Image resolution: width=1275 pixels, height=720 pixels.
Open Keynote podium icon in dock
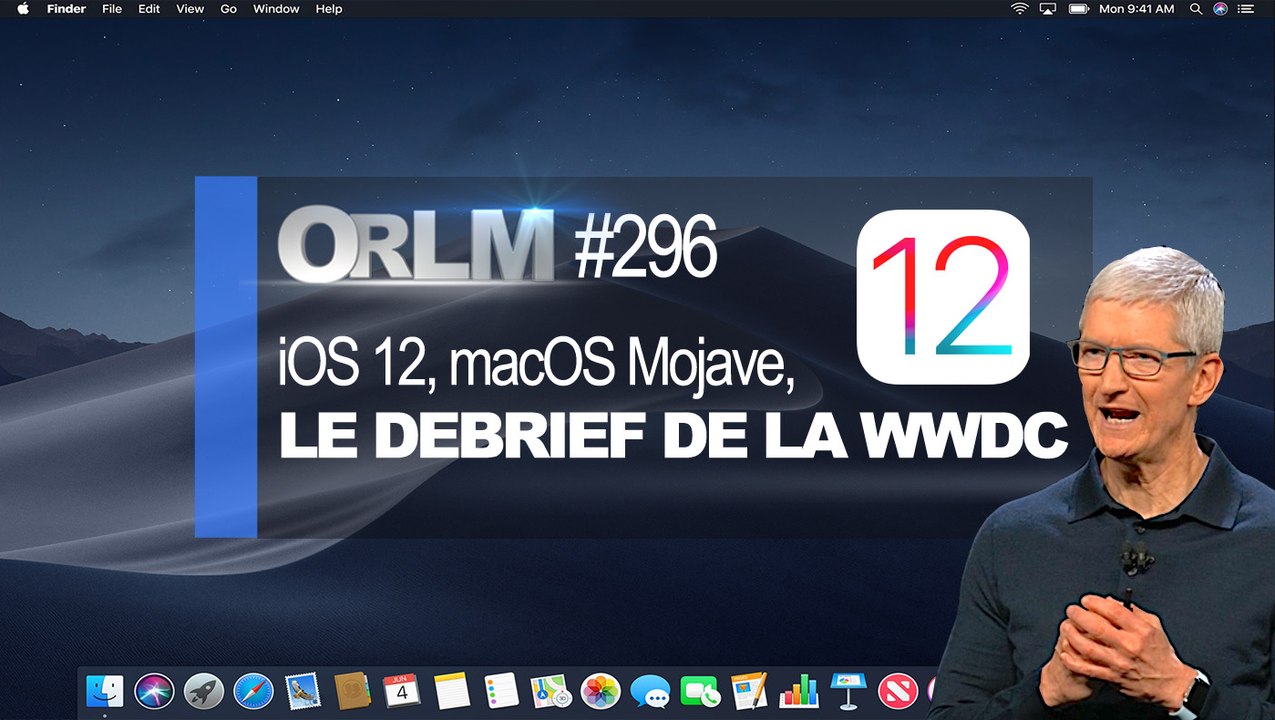pos(849,690)
